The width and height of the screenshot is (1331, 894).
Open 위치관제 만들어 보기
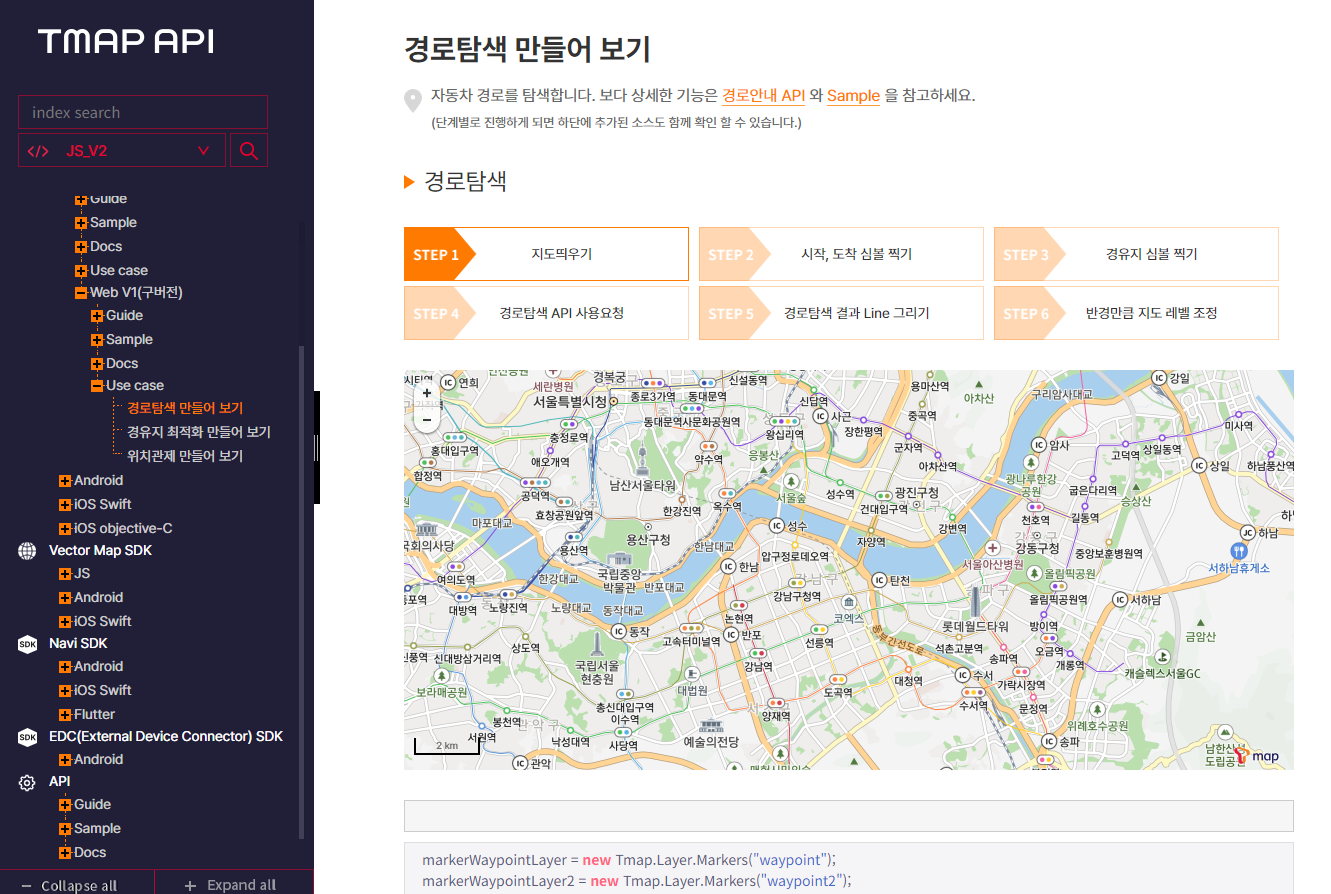click(185, 456)
